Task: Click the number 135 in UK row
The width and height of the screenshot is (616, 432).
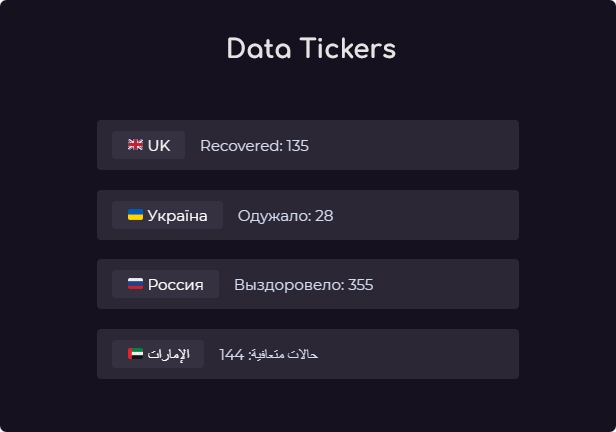Action: [x=297, y=146]
